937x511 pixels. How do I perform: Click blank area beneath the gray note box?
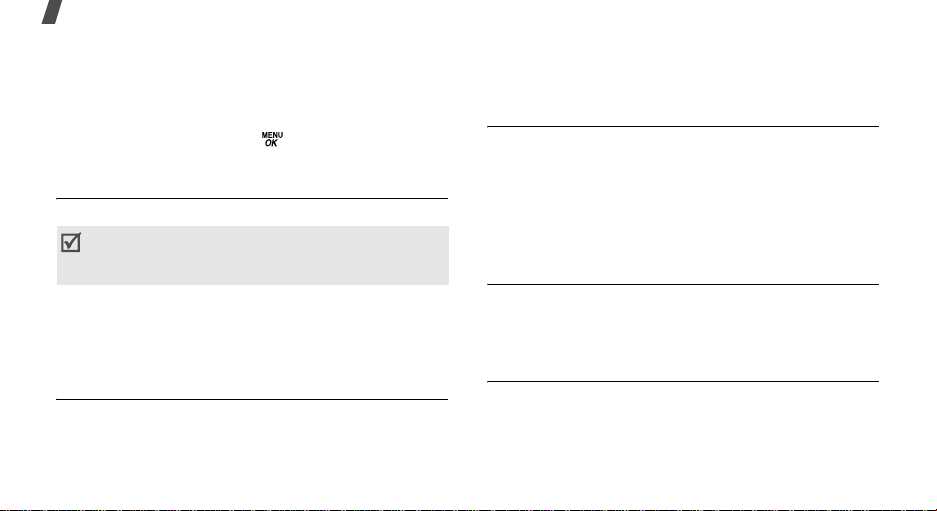click(x=252, y=341)
